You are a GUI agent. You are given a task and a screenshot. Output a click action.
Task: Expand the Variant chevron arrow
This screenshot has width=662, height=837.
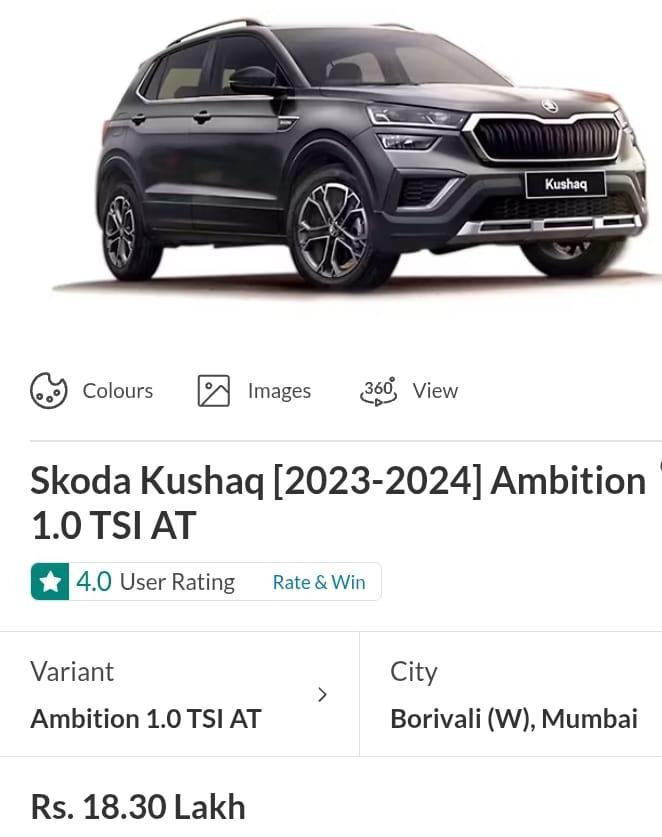322,694
